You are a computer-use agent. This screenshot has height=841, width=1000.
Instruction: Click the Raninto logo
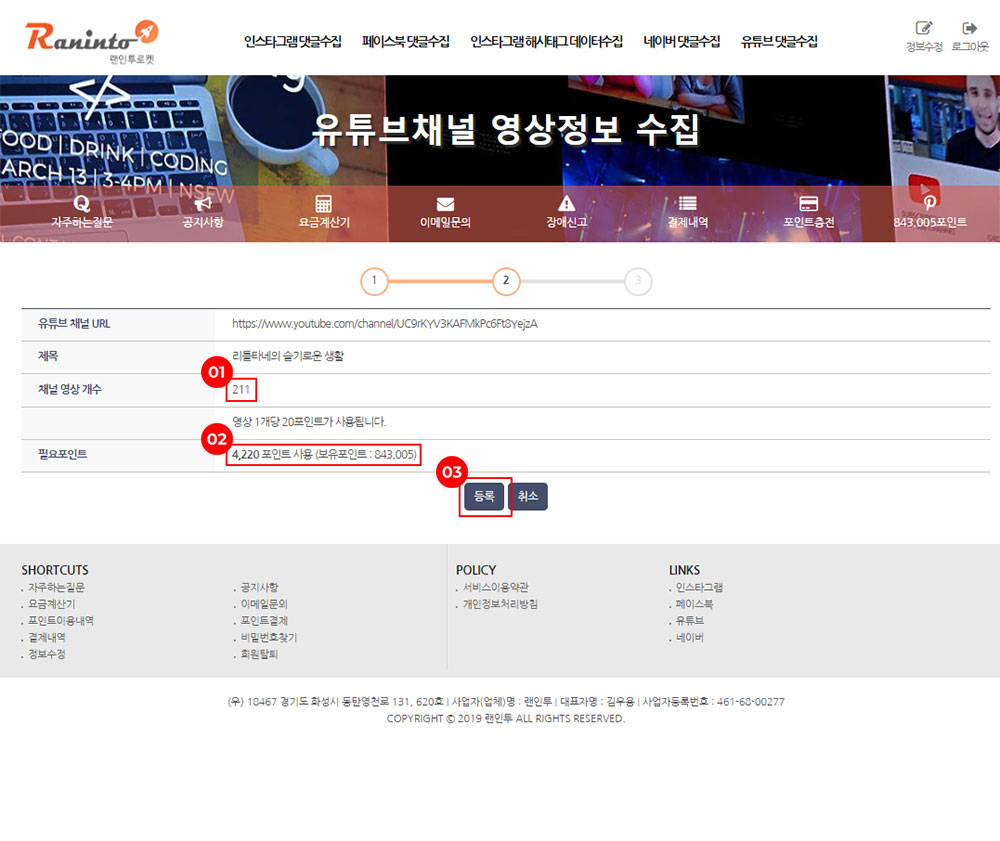click(92, 38)
